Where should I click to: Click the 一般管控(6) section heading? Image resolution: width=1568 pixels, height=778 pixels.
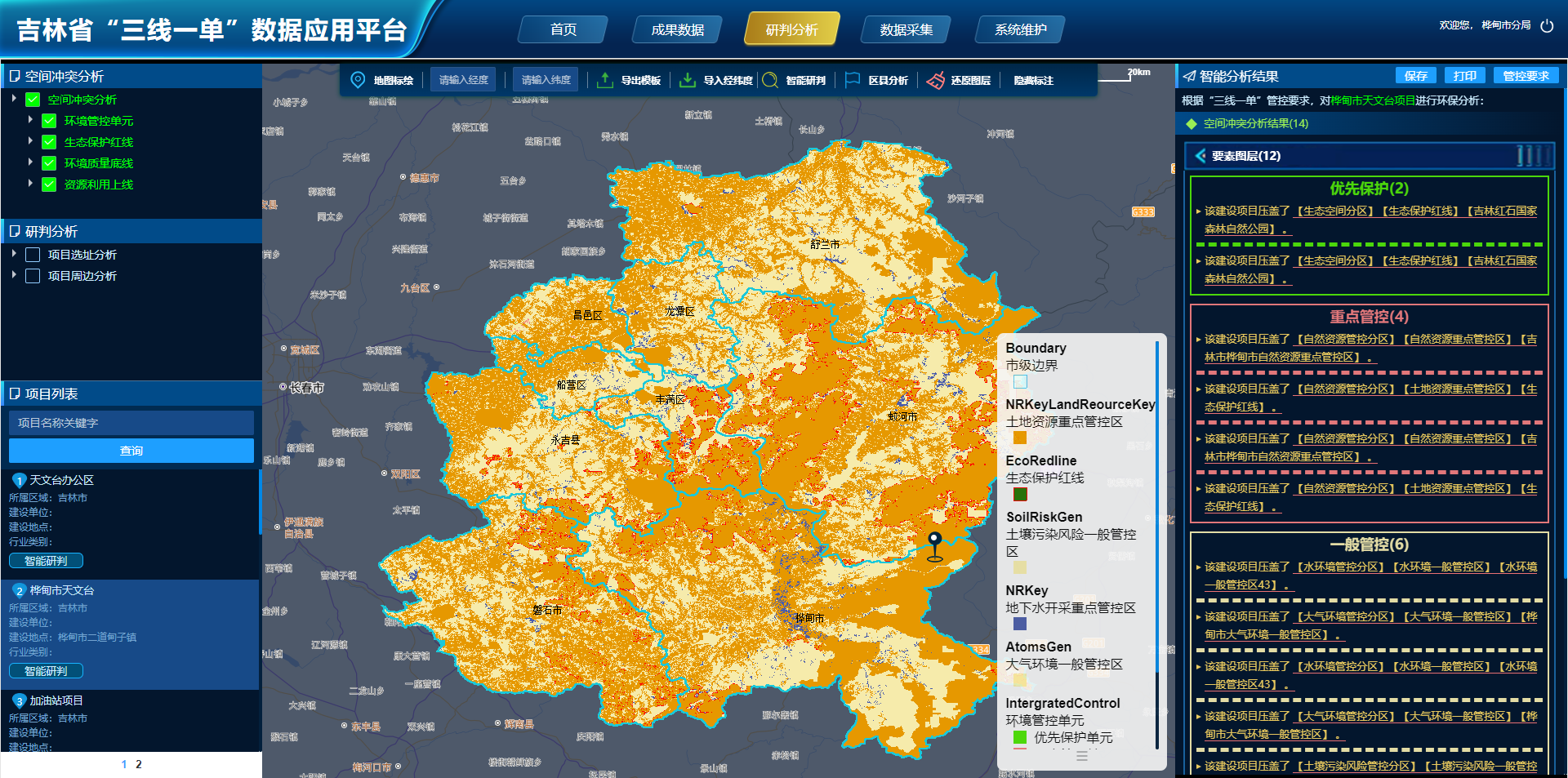coord(1369,545)
